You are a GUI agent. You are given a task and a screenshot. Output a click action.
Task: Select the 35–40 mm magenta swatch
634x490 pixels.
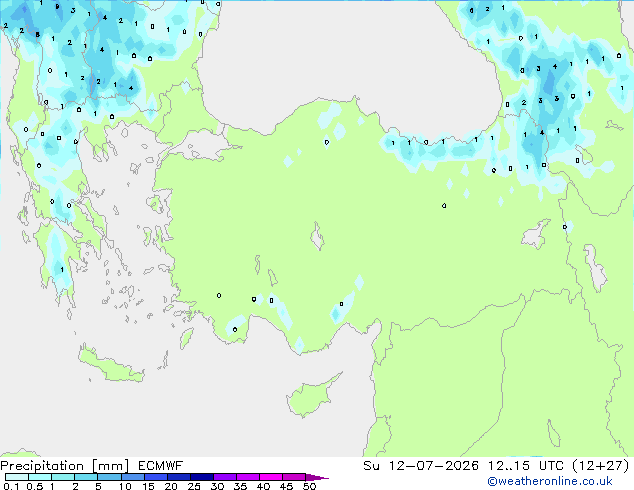248,477
